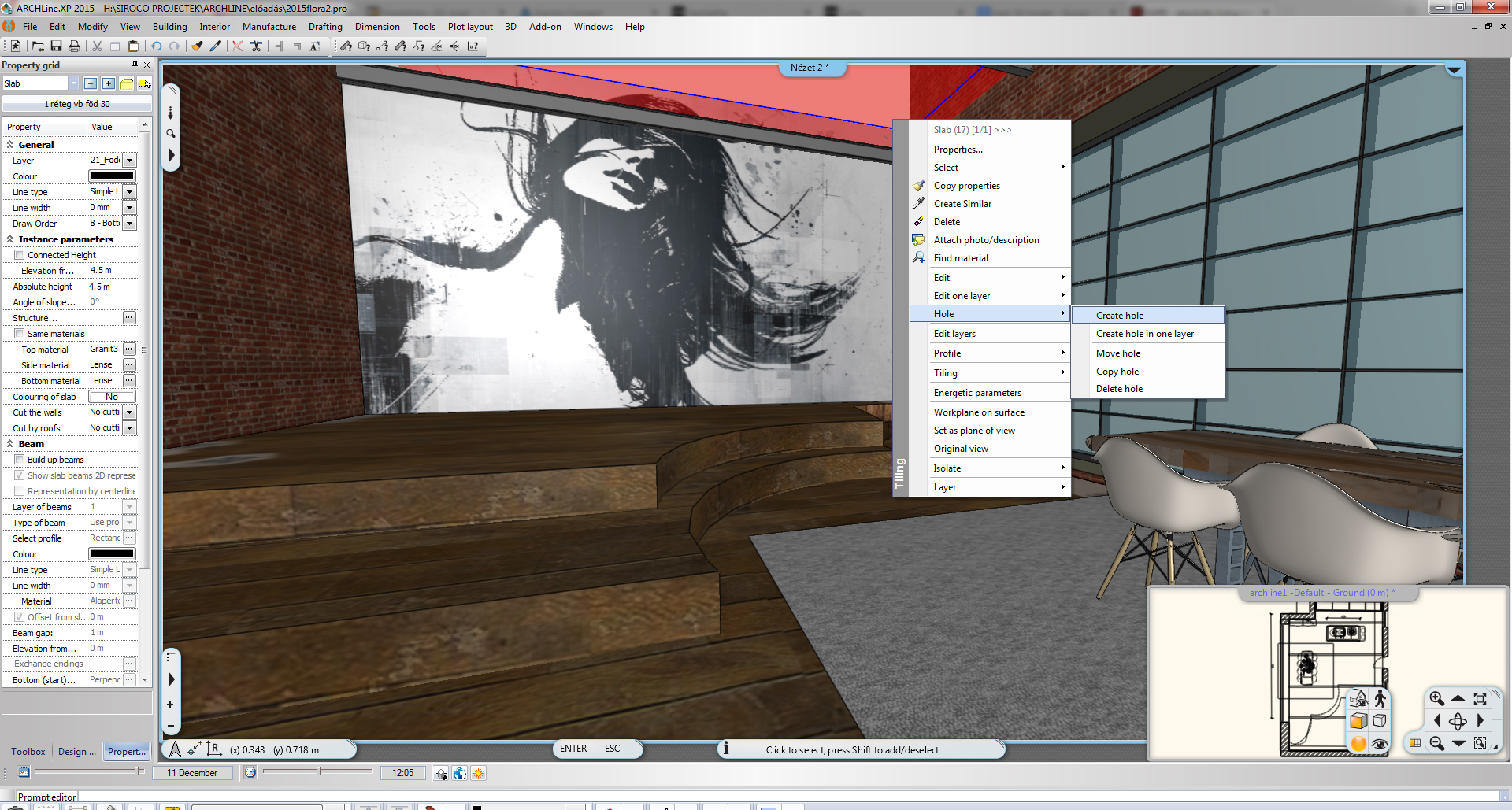The height and width of the screenshot is (810, 1512).
Task: Enable the Connected Height checkbox
Action: coord(20,255)
